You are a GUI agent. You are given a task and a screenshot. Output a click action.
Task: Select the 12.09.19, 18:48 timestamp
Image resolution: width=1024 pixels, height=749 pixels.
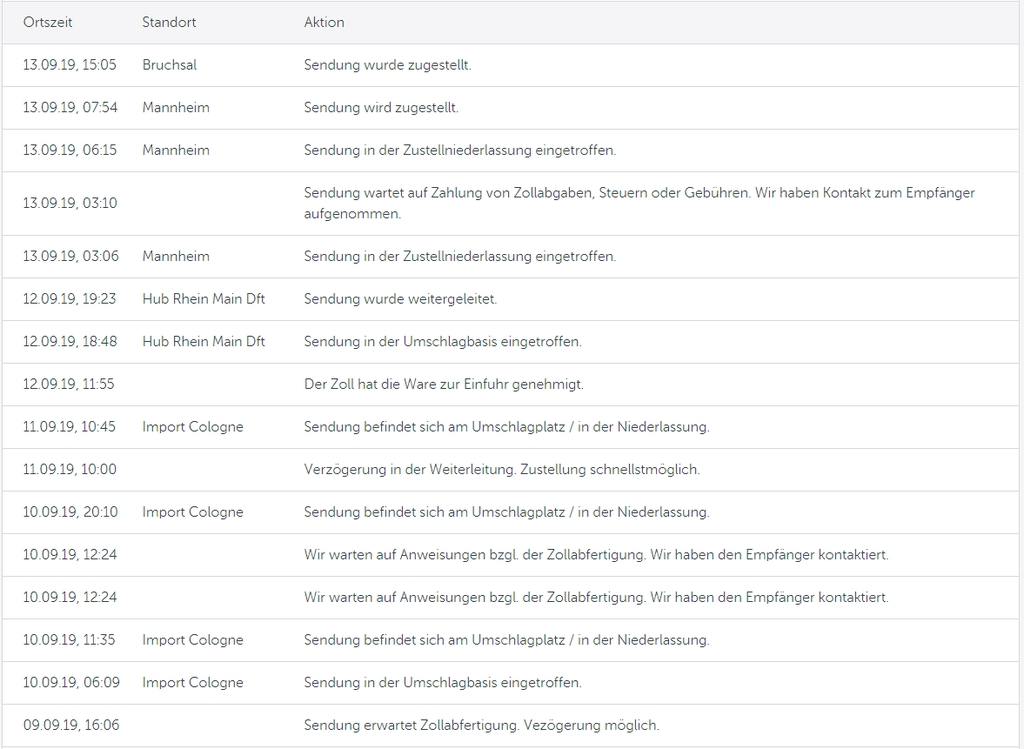(x=70, y=341)
